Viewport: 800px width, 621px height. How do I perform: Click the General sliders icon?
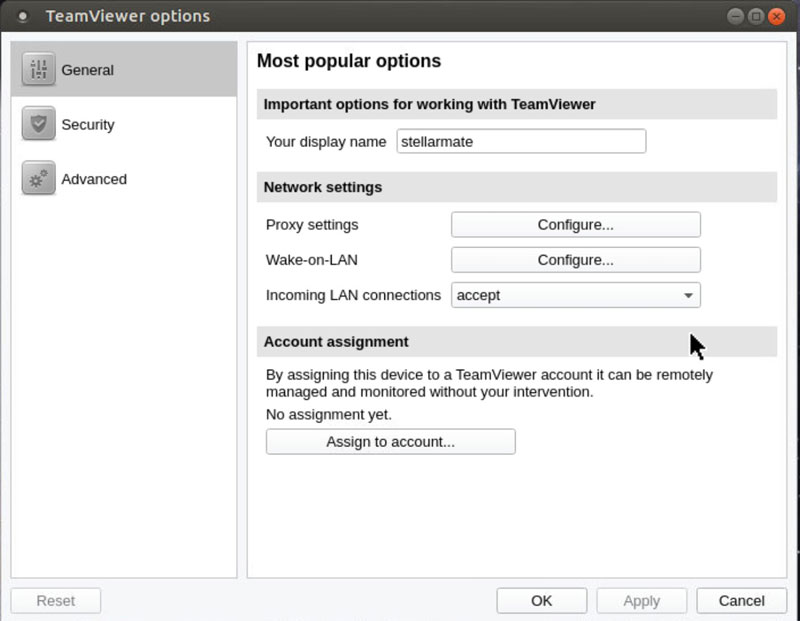tap(39, 69)
